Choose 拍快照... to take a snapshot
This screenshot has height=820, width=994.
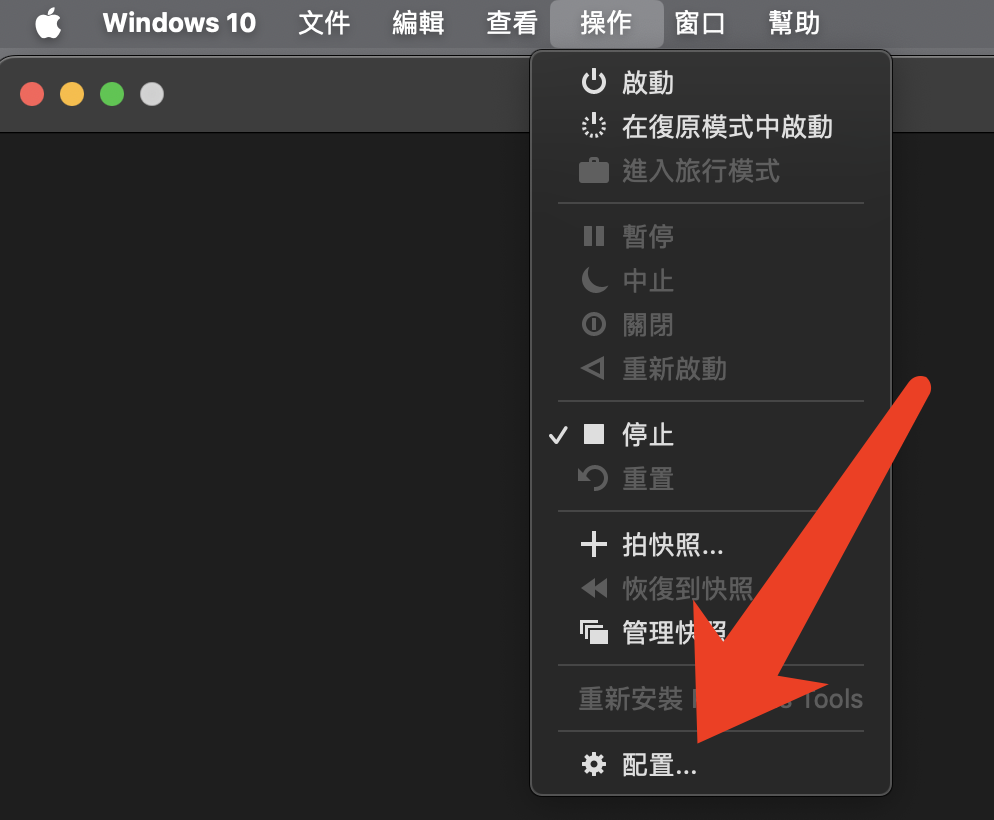[x=711, y=545]
